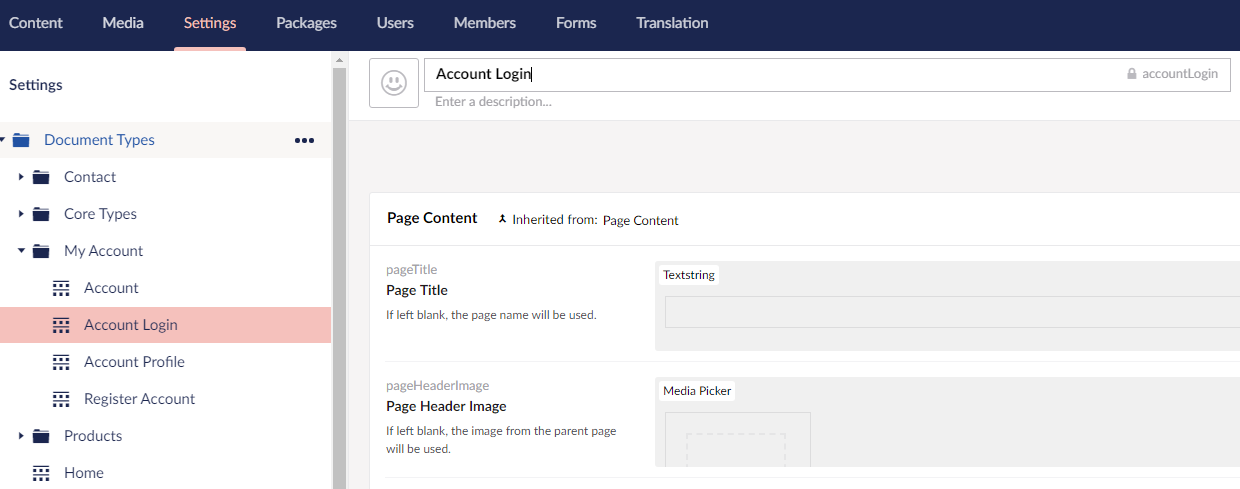
Task: Open the Account document type
Action: coord(111,288)
